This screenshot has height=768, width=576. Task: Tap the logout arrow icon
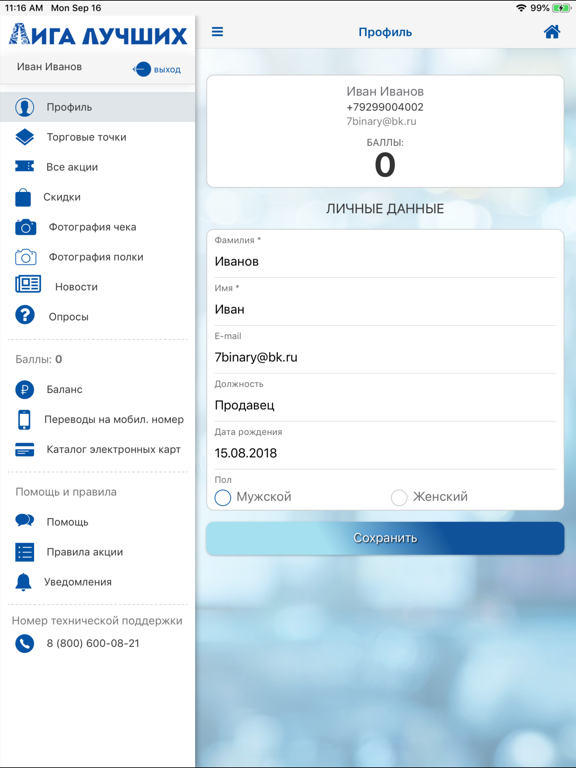(x=142, y=69)
